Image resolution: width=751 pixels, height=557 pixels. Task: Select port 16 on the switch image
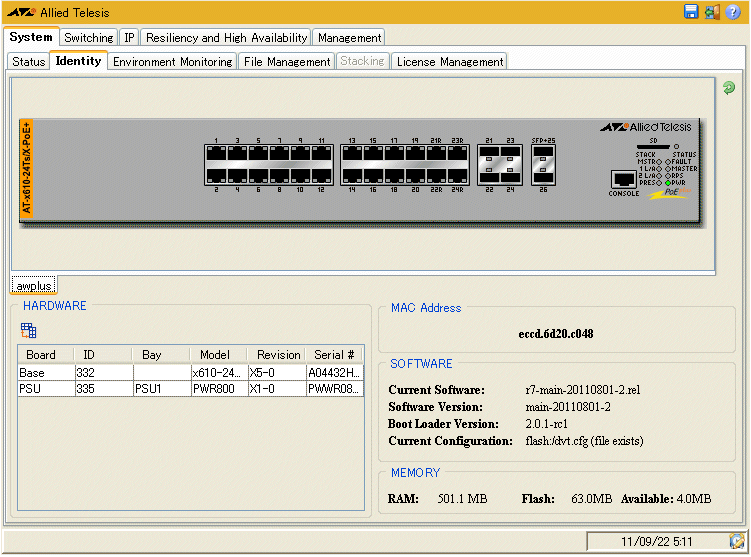click(373, 176)
